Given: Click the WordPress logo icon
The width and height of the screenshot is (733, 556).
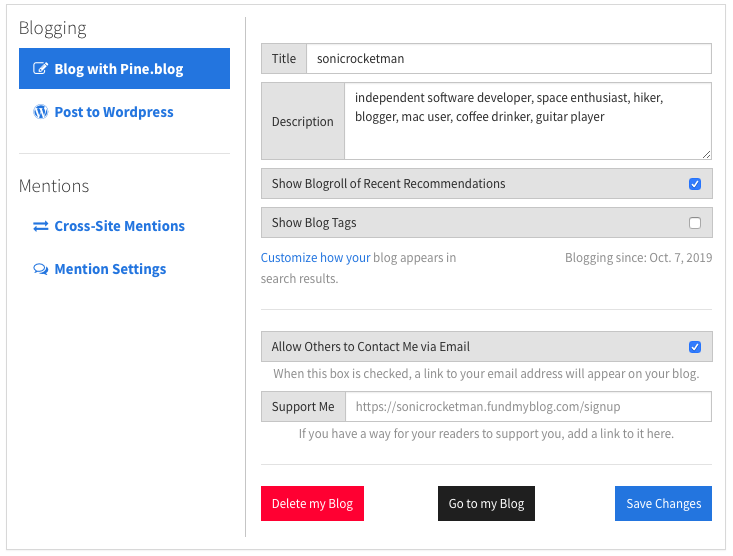Looking at the screenshot, I should [x=41, y=112].
